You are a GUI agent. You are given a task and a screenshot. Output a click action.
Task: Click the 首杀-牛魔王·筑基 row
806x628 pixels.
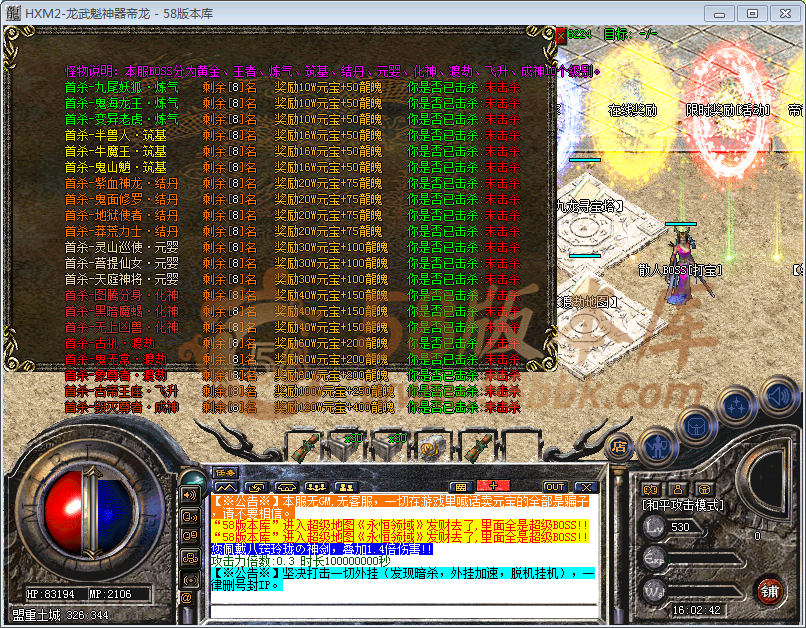pyautogui.click(x=292, y=151)
